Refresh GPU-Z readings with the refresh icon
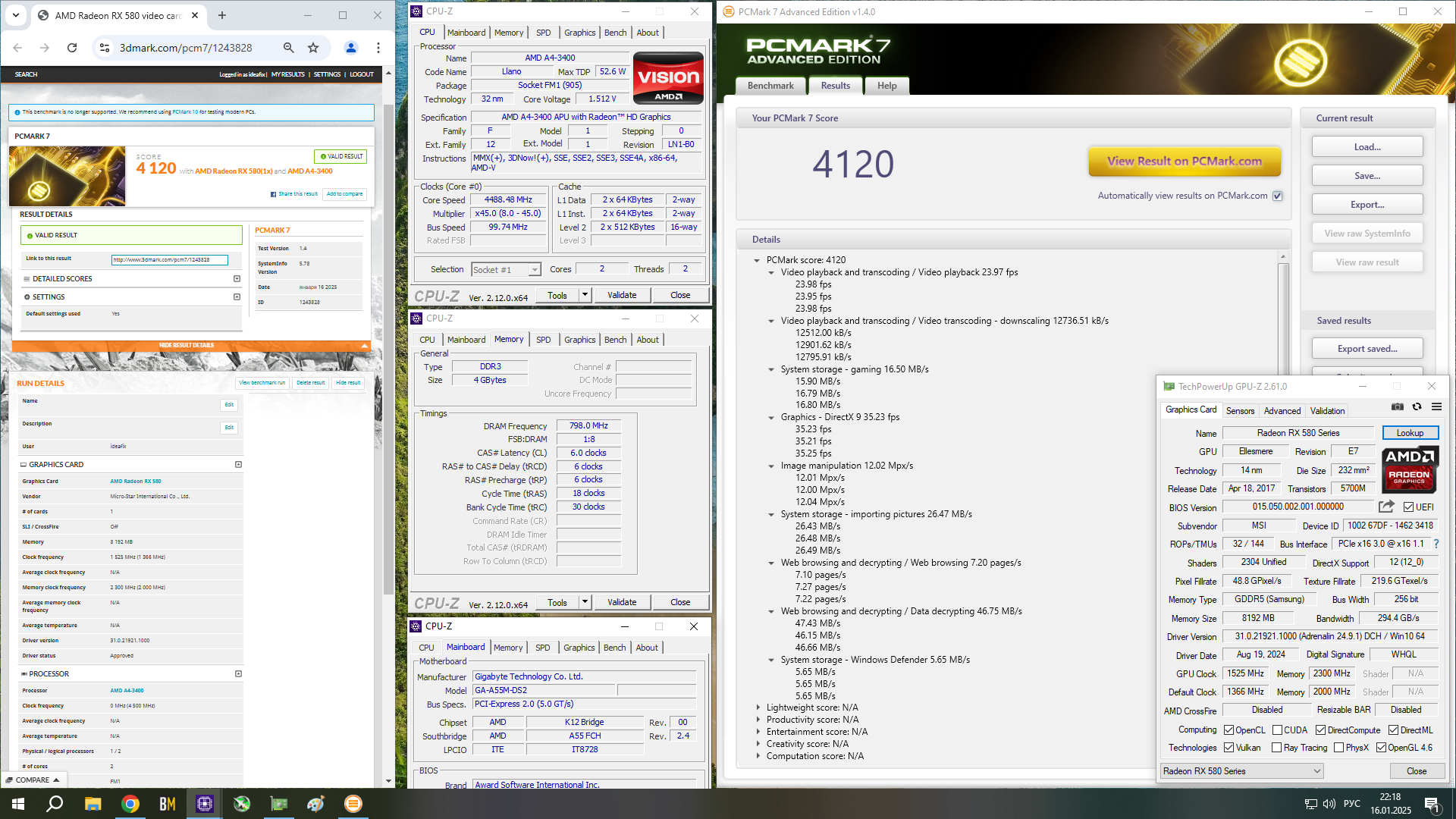 coord(1417,407)
